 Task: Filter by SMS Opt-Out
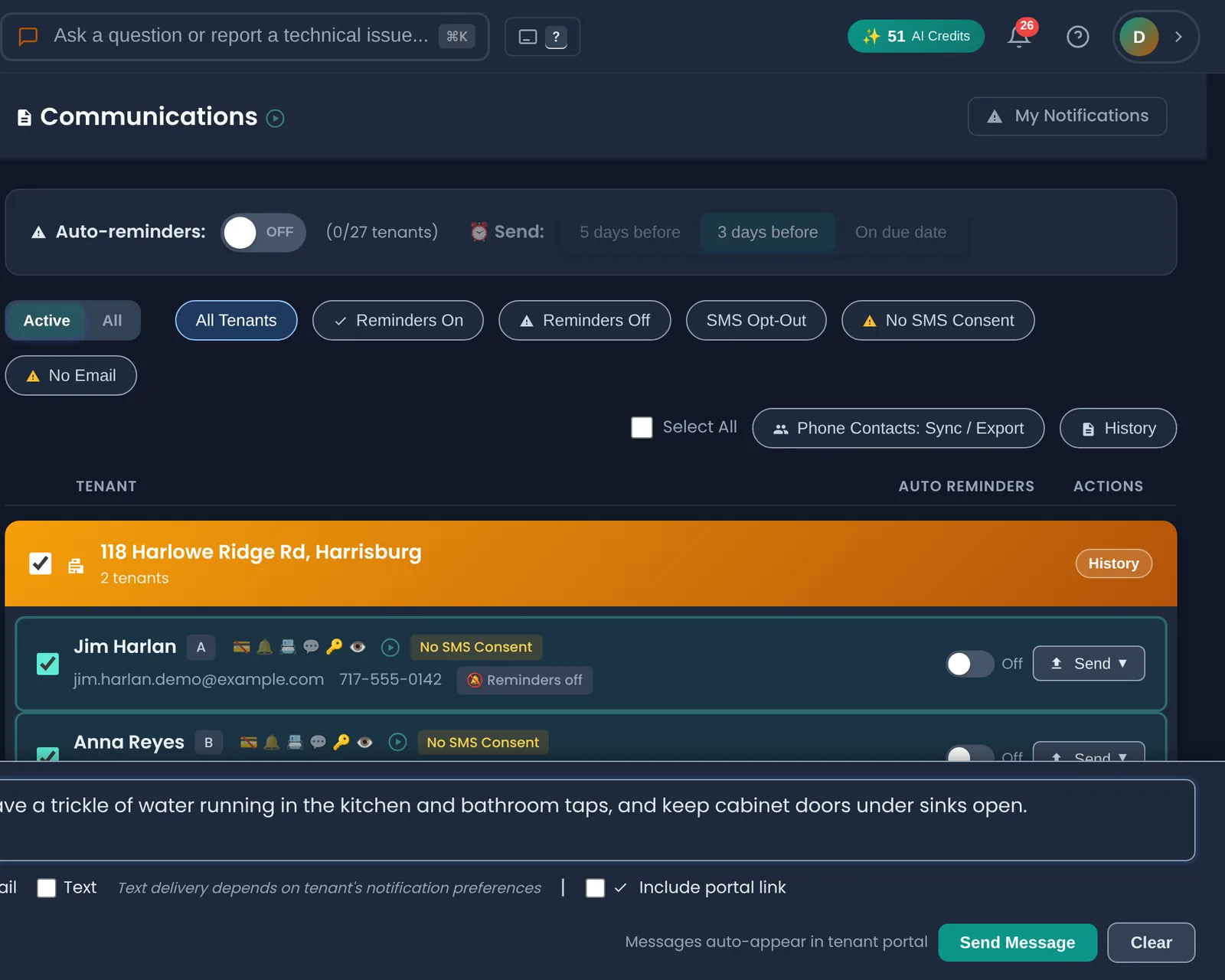click(x=756, y=321)
